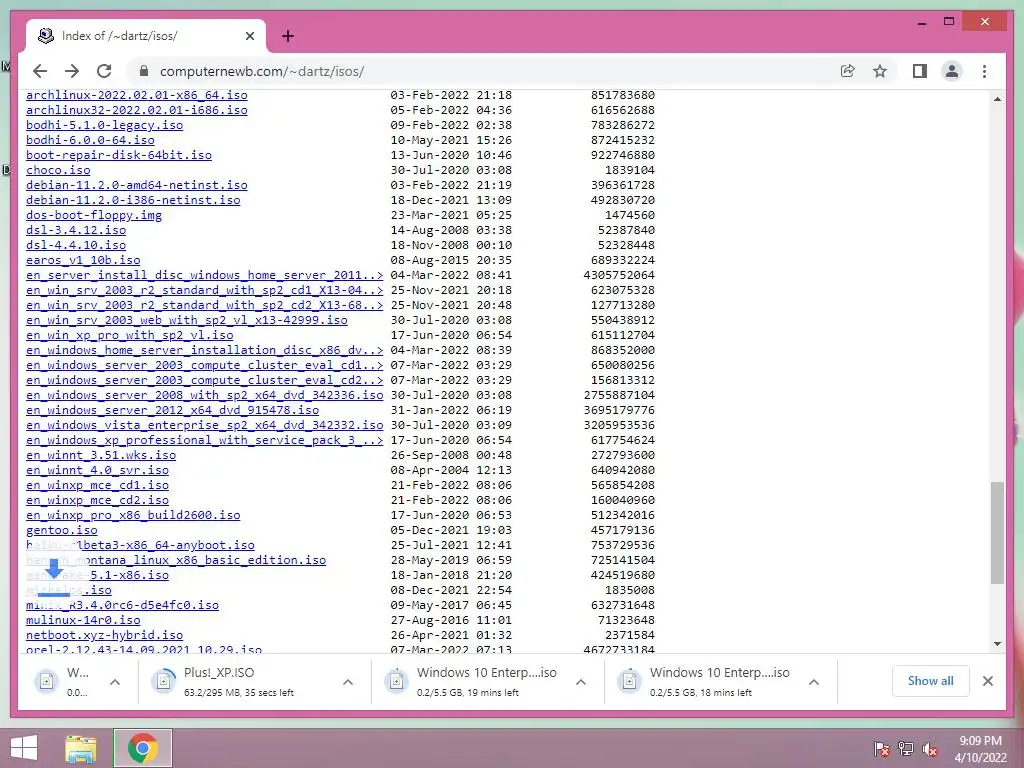This screenshot has height=768, width=1024.
Task: Download earos_v1_10b.iso
Action: pyautogui.click(x=83, y=261)
